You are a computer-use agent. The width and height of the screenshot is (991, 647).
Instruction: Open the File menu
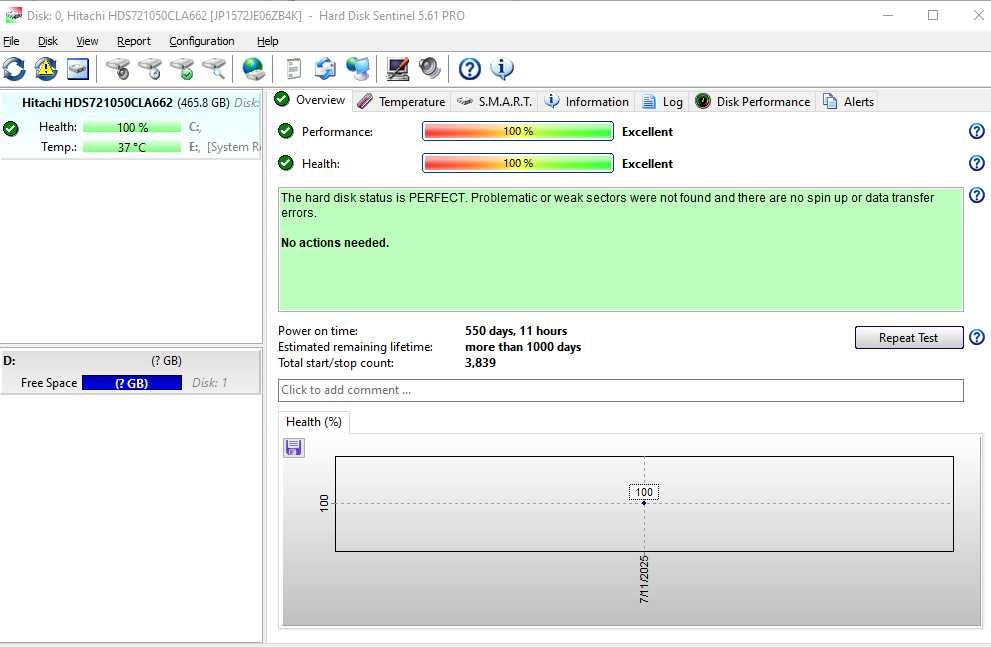pyautogui.click(x=11, y=41)
